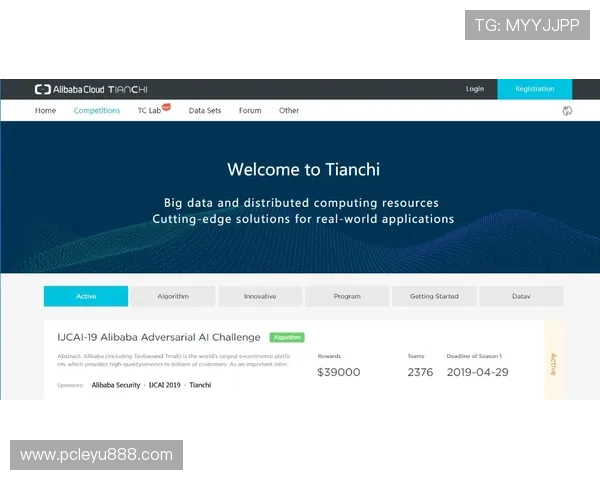This screenshot has height=480, width=600.
Task: Click the globe language icon
Action: click(x=567, y=111)
